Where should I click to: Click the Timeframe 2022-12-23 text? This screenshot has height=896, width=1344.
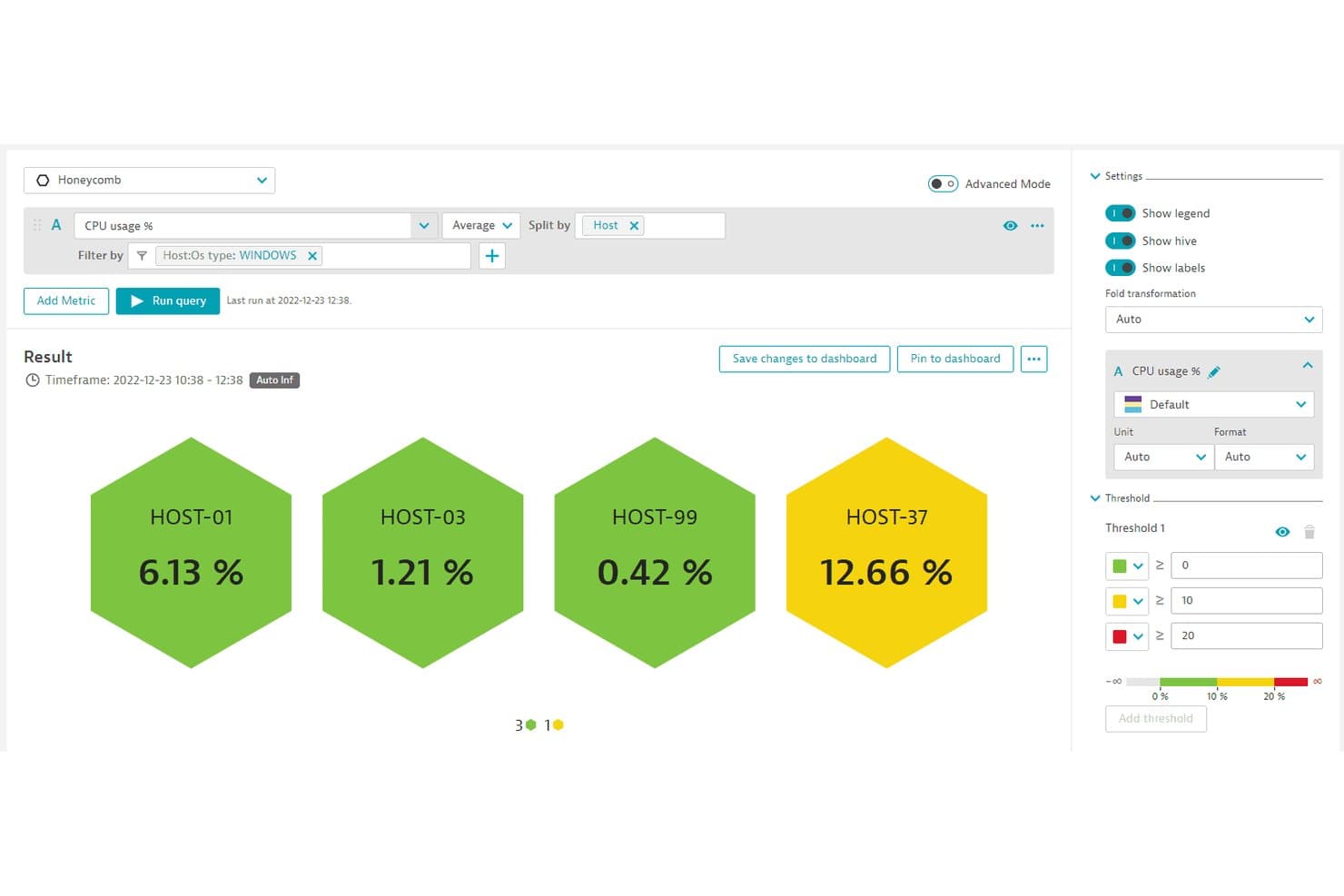tap(144, 380)
